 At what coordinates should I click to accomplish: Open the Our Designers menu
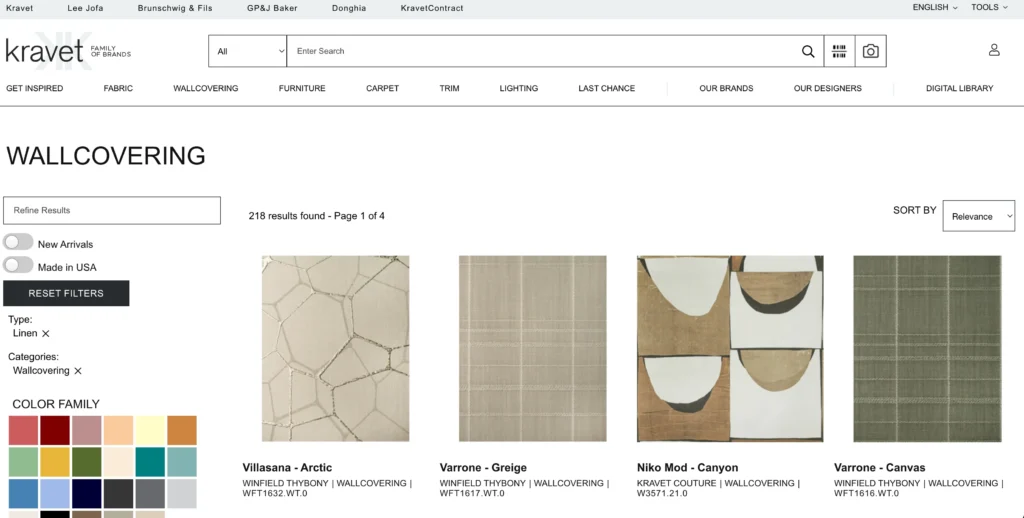[827, 88]
